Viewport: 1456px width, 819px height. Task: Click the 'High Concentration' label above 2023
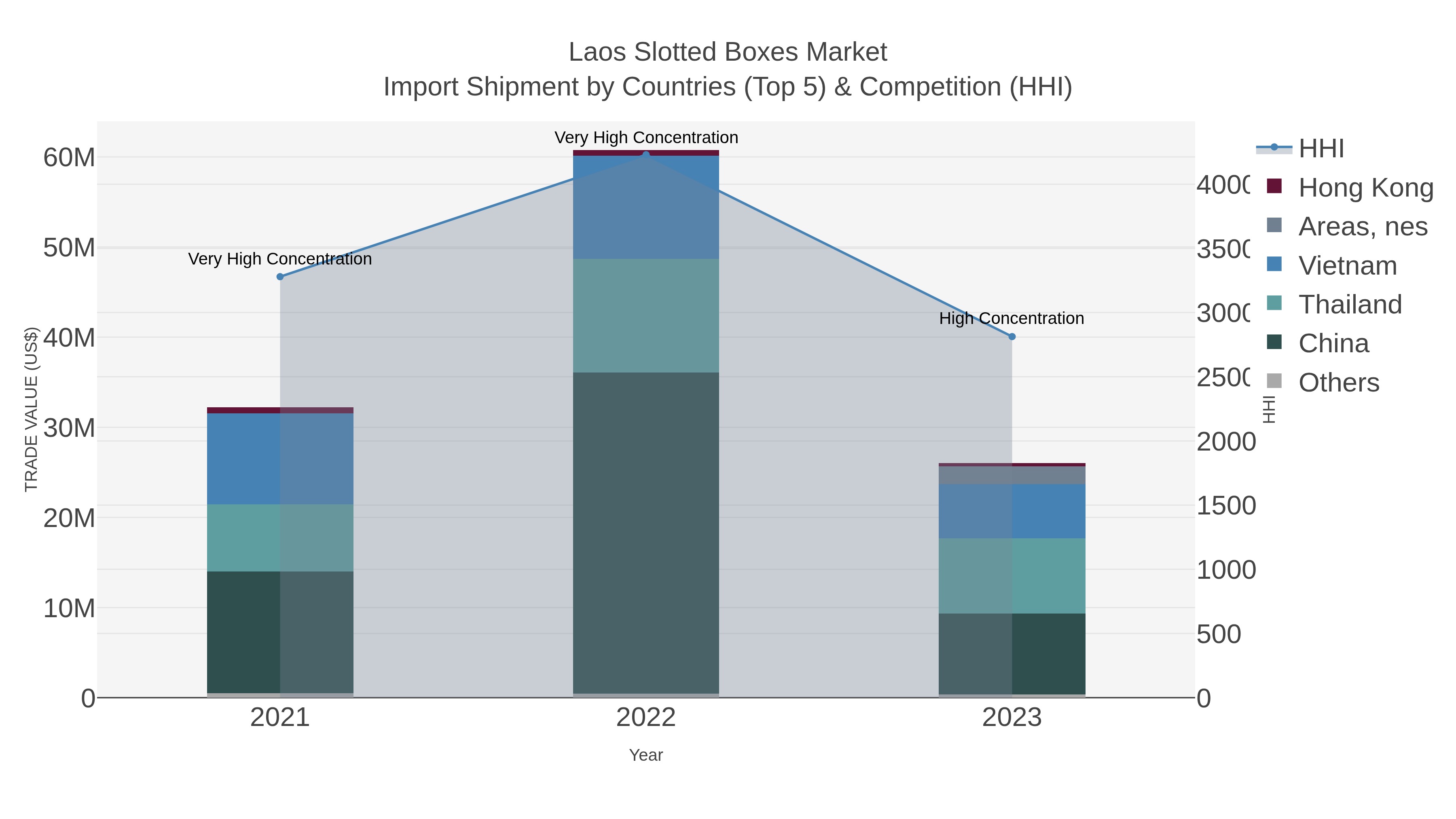tap(1012, 318)
